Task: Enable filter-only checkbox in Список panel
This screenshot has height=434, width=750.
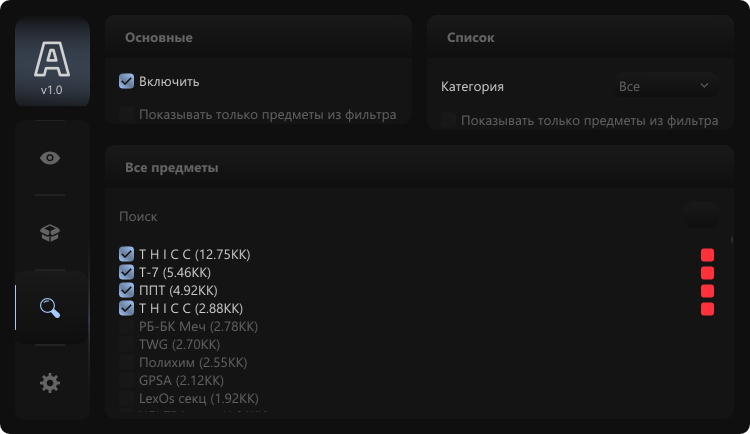Action: point(448,120)
